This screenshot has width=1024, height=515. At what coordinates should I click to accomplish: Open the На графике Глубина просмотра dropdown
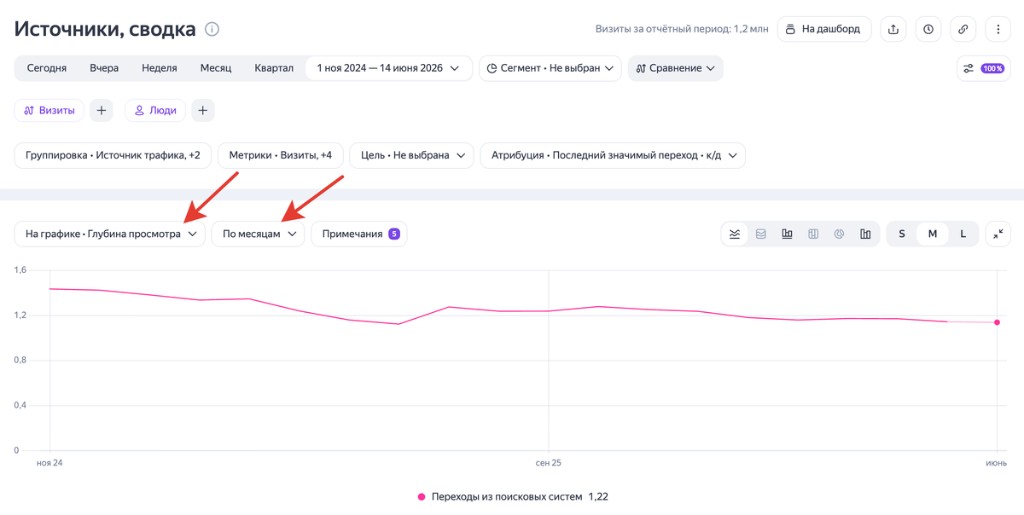pyautogui.click(x=110, y=234)
